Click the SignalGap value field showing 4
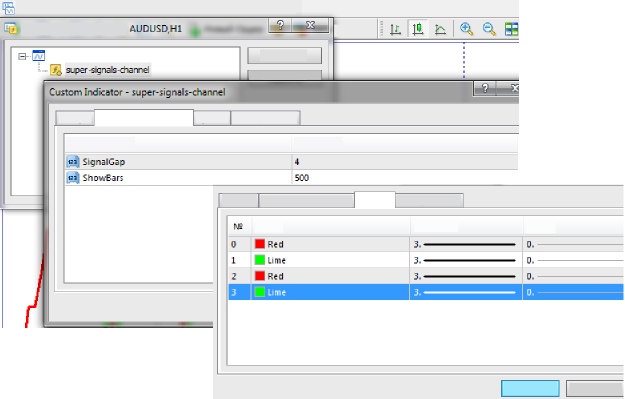The image size is (625, 399). pos(405,162)
